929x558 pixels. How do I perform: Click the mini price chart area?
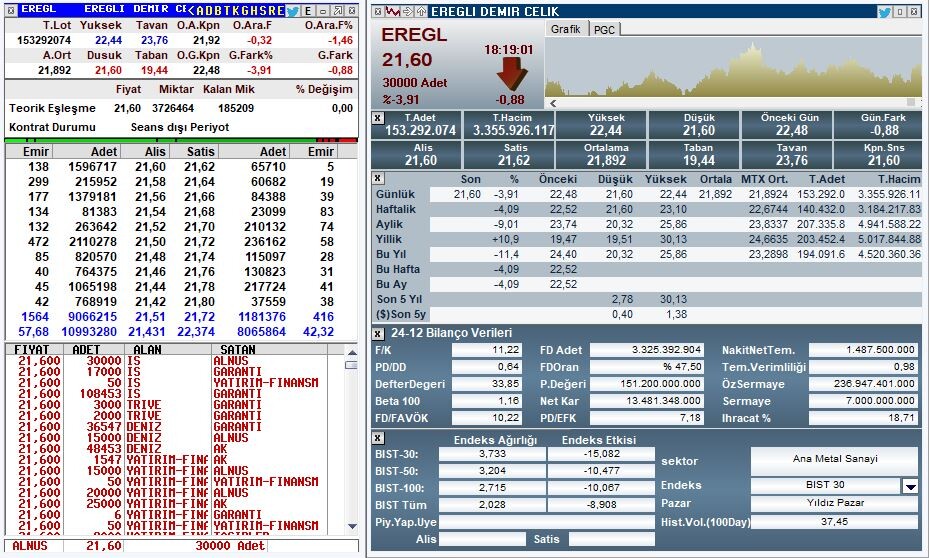point(733,67)
